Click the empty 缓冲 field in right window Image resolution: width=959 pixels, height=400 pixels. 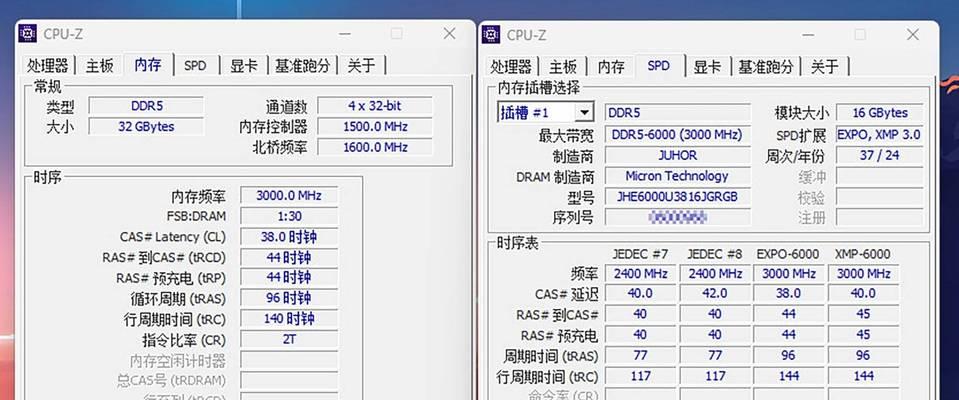pyautogui.click(x=879, y=176)
